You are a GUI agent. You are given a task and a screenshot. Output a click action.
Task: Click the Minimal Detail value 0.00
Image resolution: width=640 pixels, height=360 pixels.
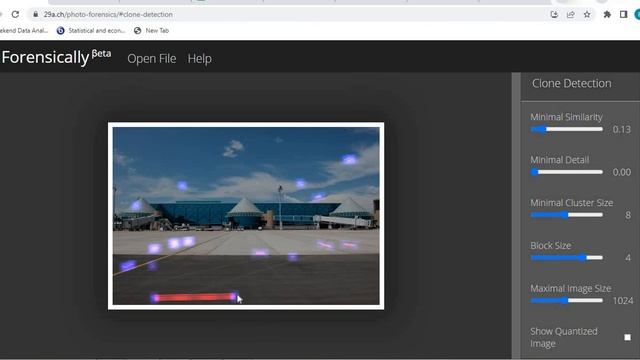[622, 172]
